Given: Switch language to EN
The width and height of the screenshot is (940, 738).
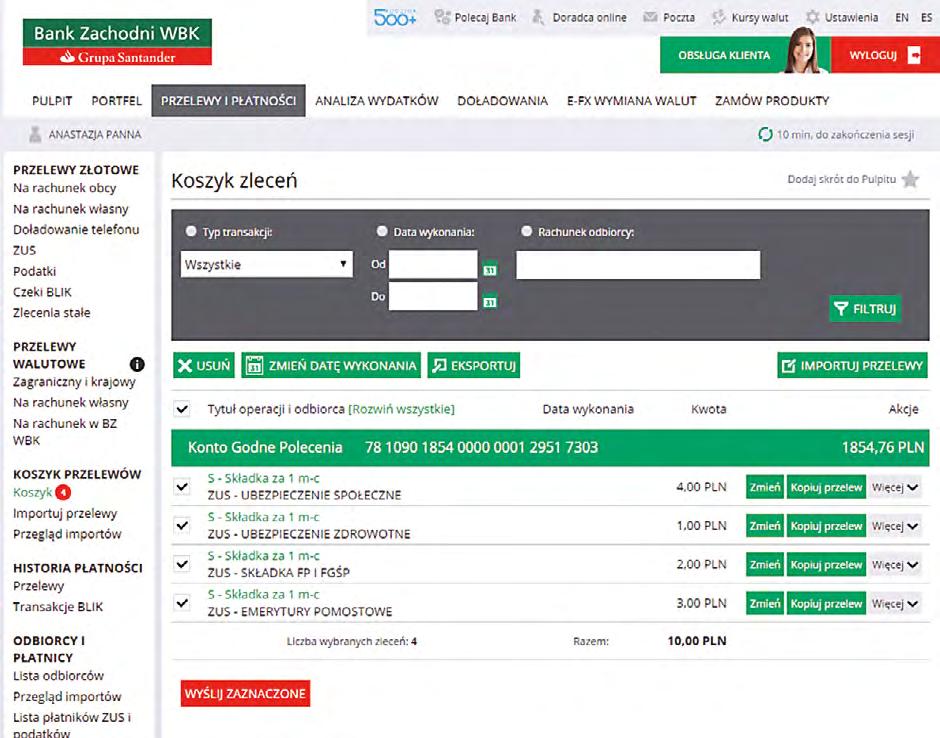Looking at the screenshot, I should point(902,17).
